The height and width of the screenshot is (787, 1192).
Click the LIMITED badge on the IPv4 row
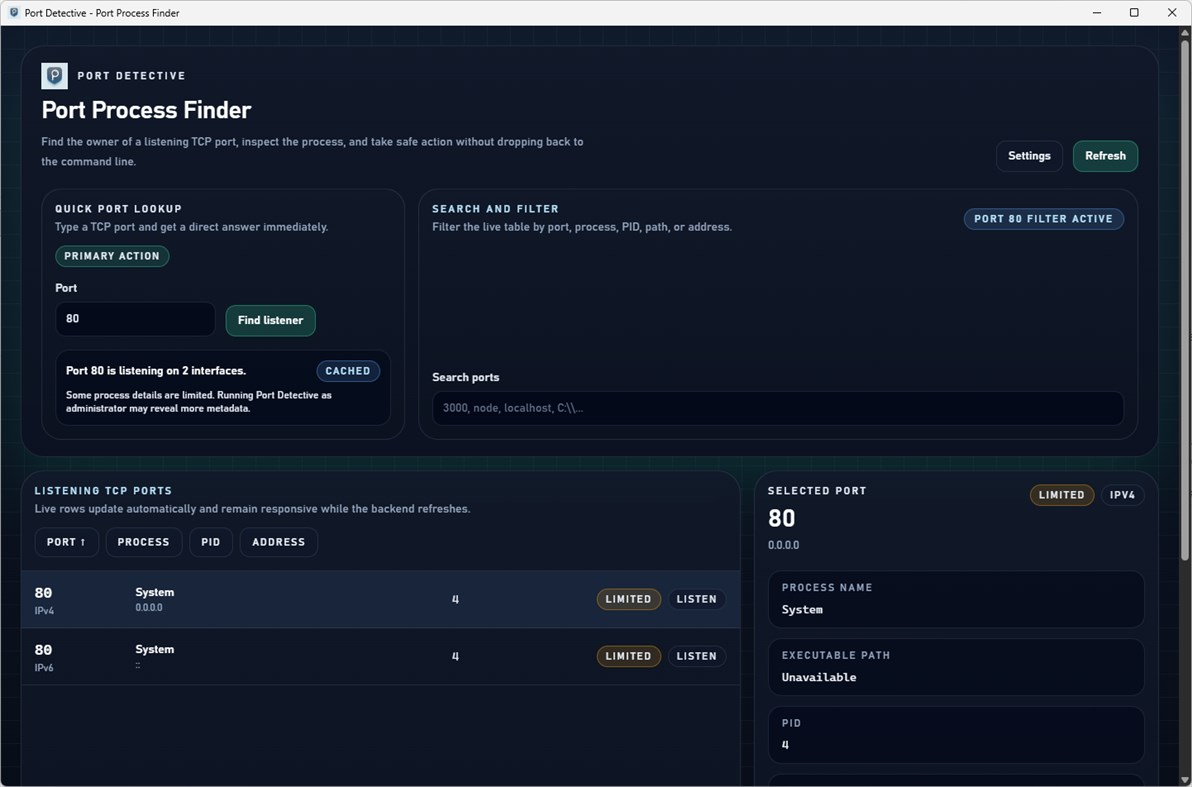[x=628, y=599]
